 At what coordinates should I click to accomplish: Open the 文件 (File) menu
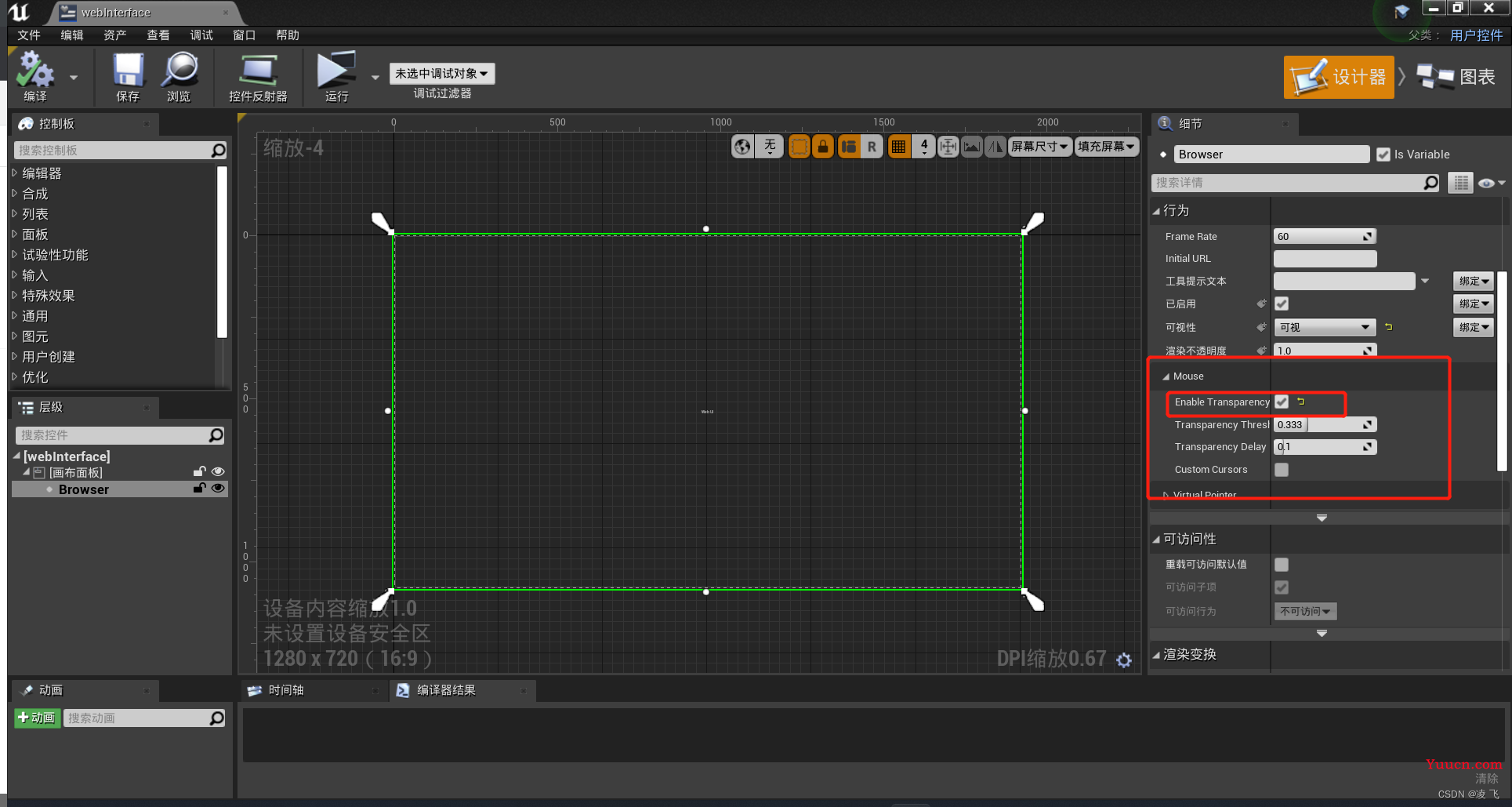(29, 35)
